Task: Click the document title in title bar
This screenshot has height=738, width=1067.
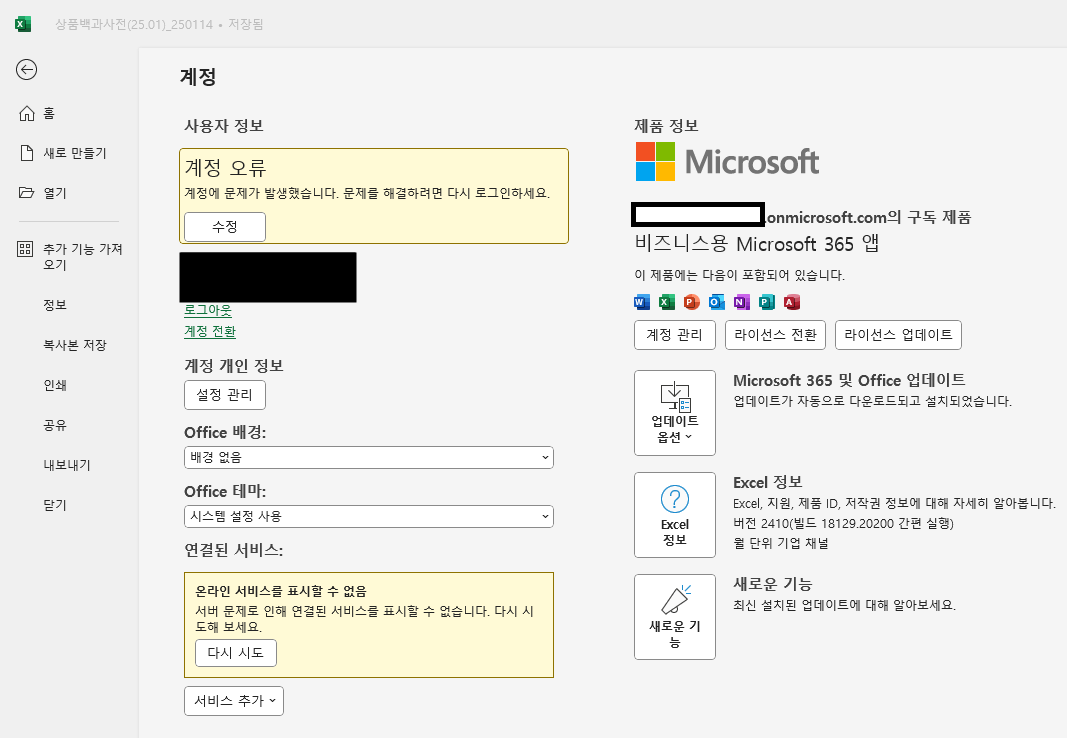Action: (x=134, y=24)
